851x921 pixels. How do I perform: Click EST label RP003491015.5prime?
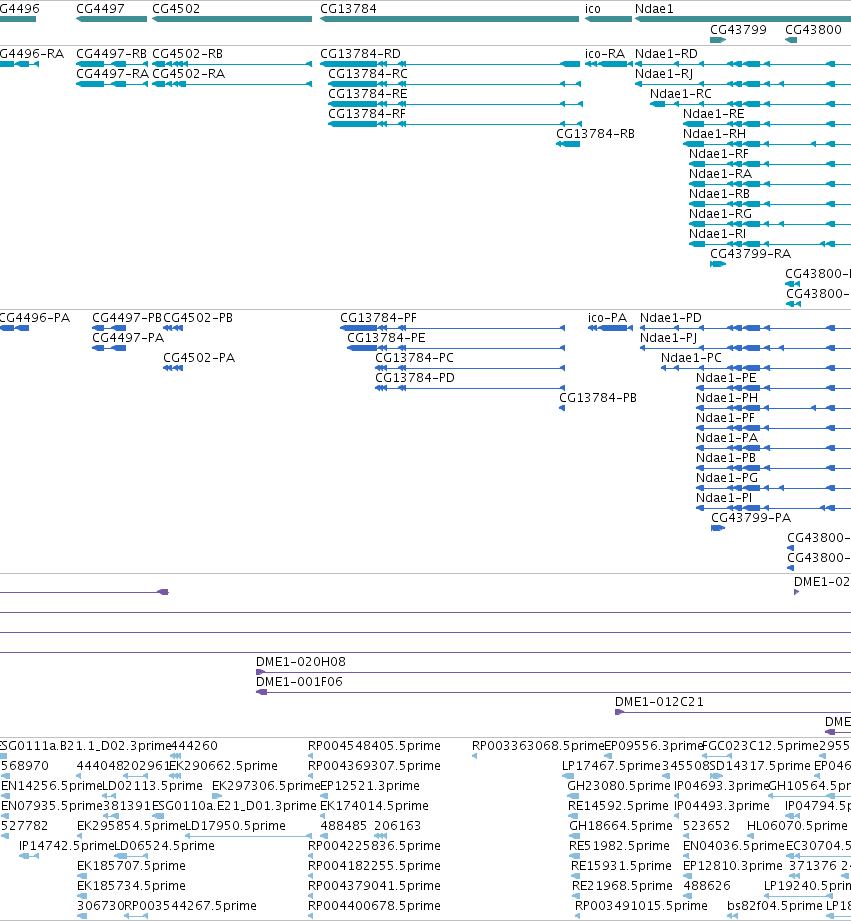[641, 905]
